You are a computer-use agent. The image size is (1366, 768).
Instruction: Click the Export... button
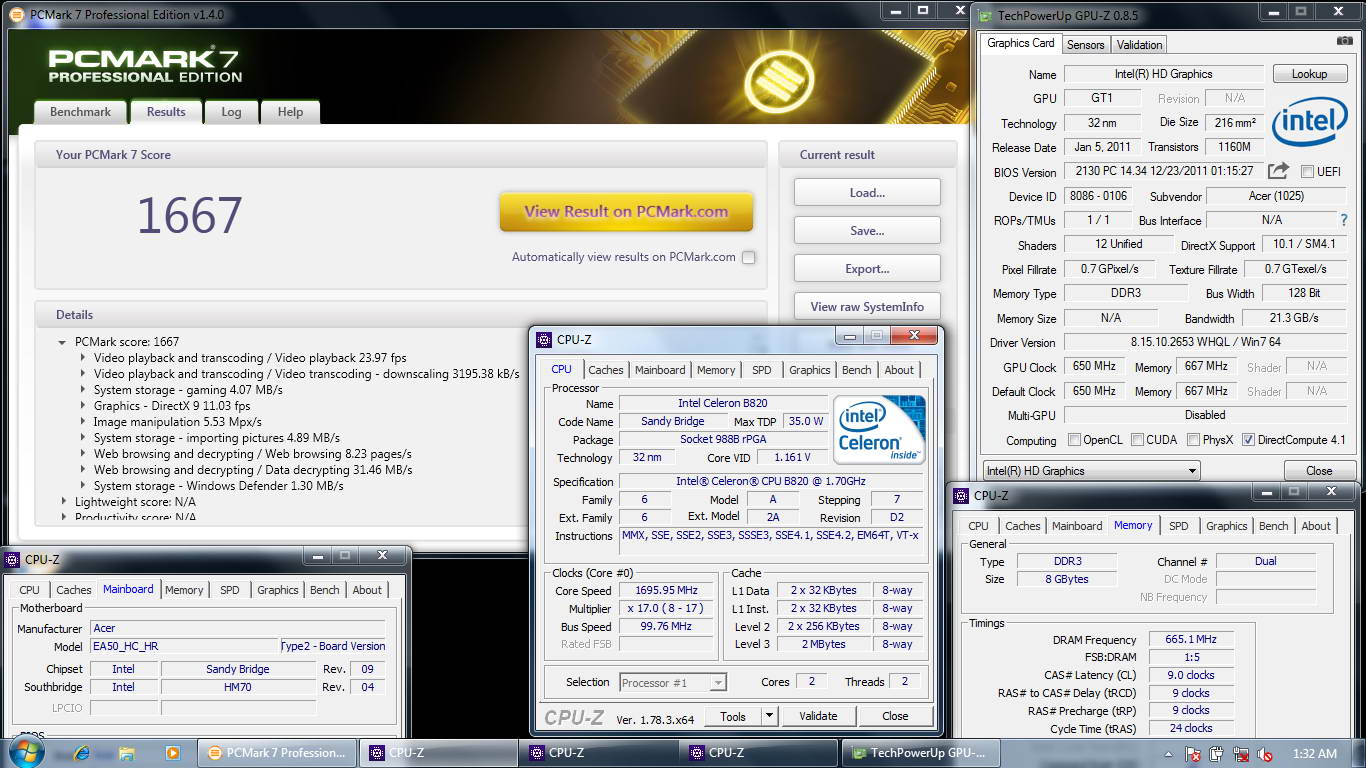click(x=867, y=269)
